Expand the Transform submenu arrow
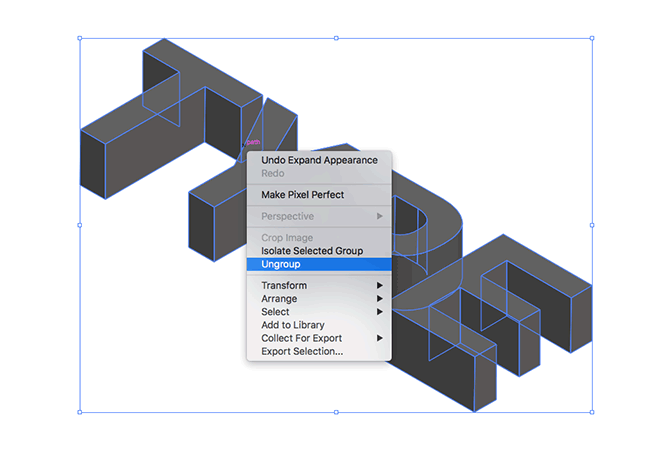This screenshot has width=660, height=469. [x=380, y=286]
